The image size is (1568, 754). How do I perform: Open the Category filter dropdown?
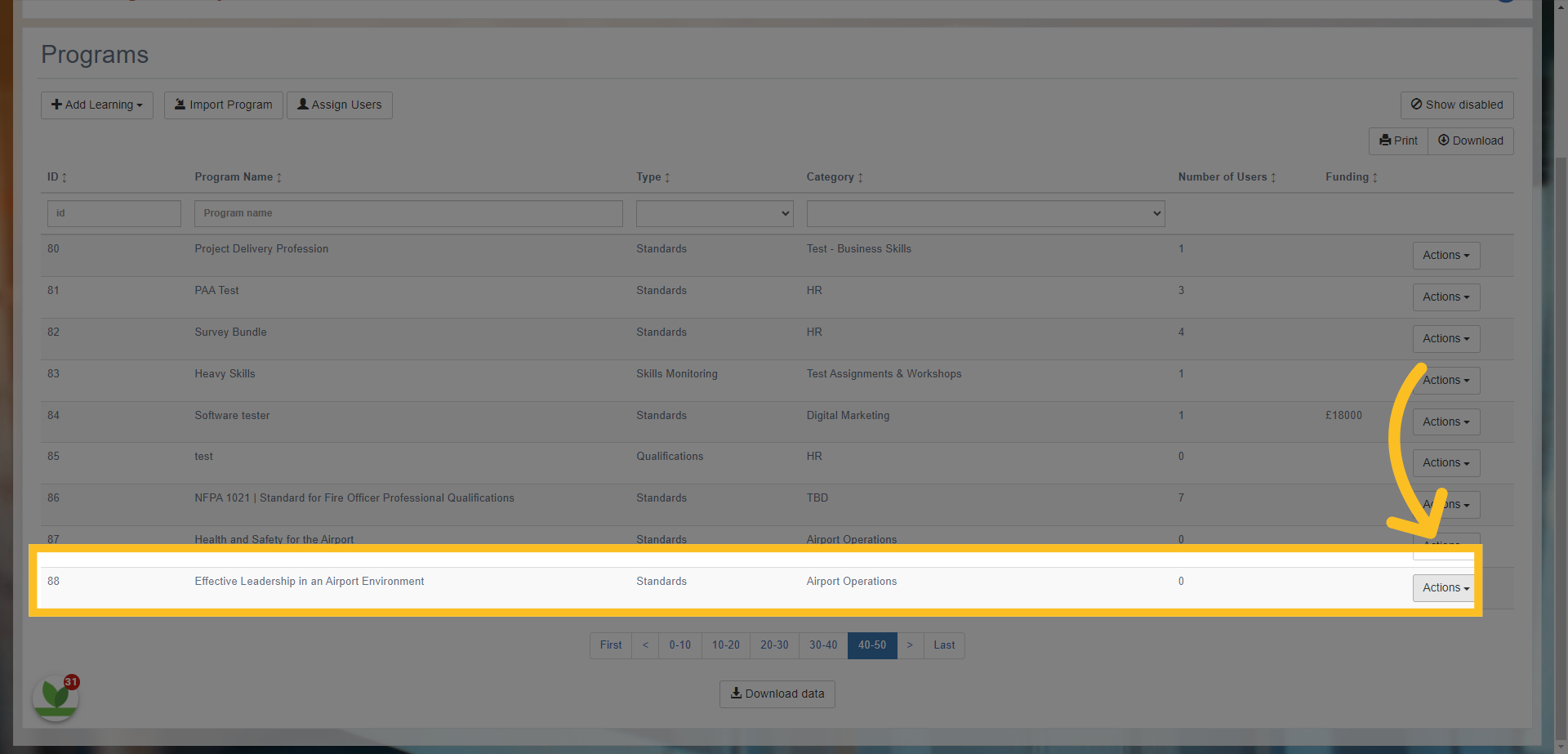986,213
